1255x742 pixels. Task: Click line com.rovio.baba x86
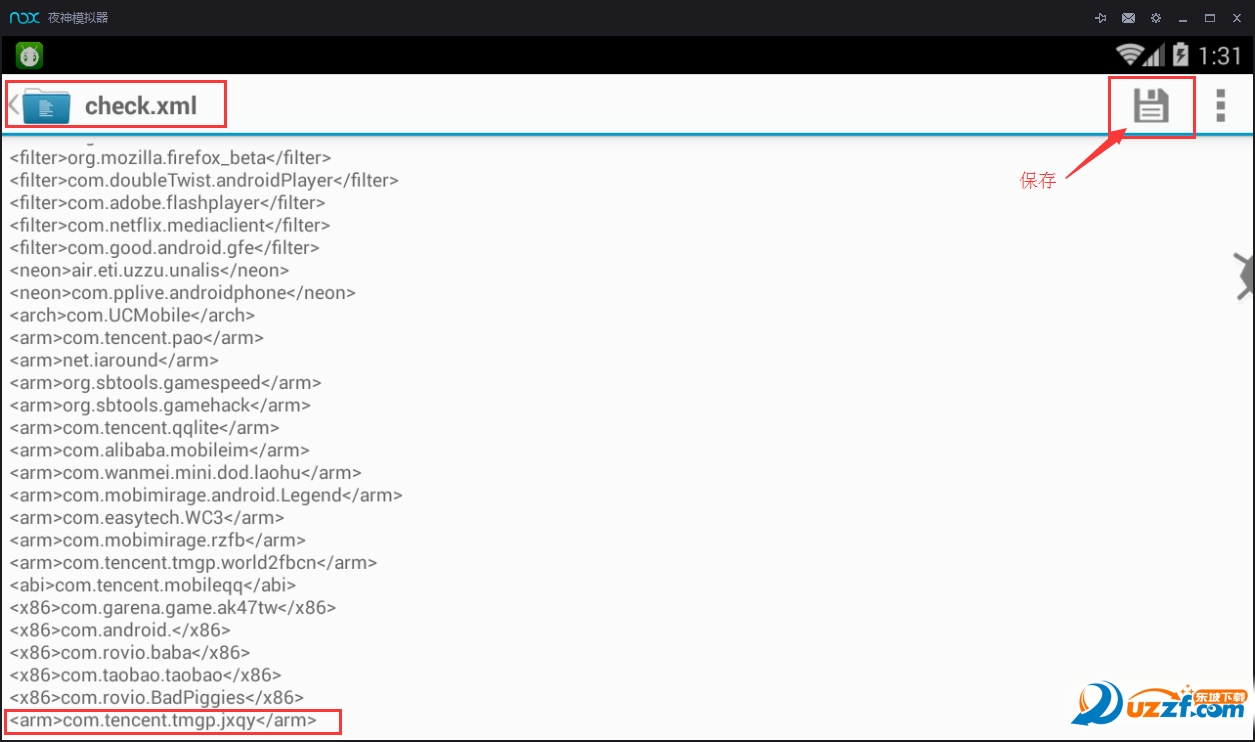(130, 653)
